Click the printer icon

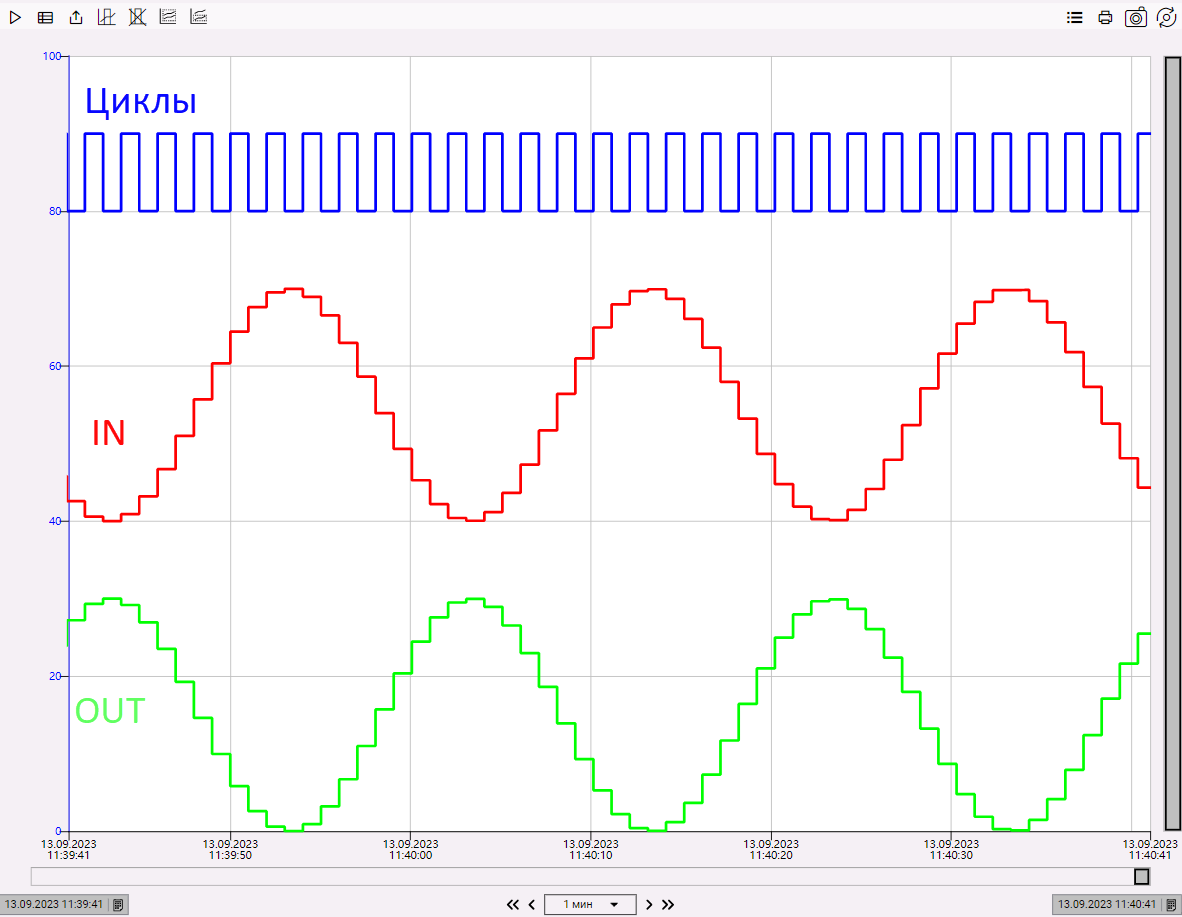pos(1105,17)
